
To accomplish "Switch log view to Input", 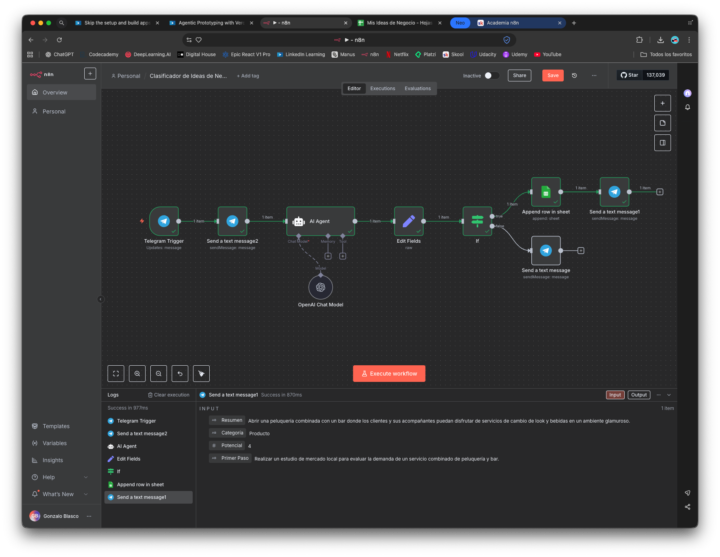I will pos(615,395).
